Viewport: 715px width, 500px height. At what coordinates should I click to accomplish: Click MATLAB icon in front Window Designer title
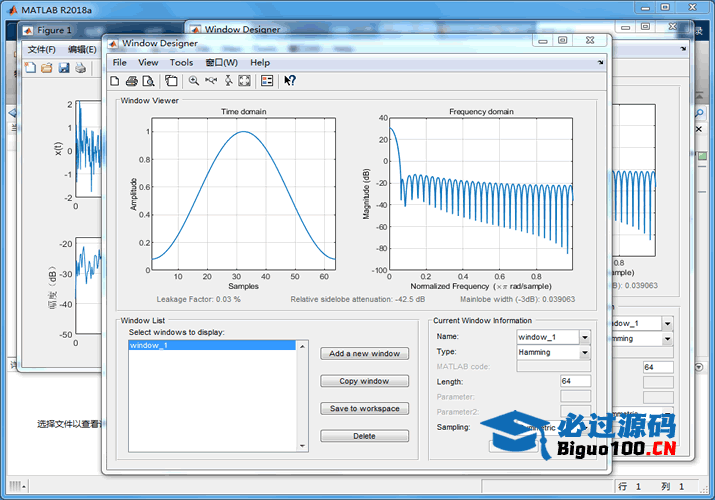point(113,44)
